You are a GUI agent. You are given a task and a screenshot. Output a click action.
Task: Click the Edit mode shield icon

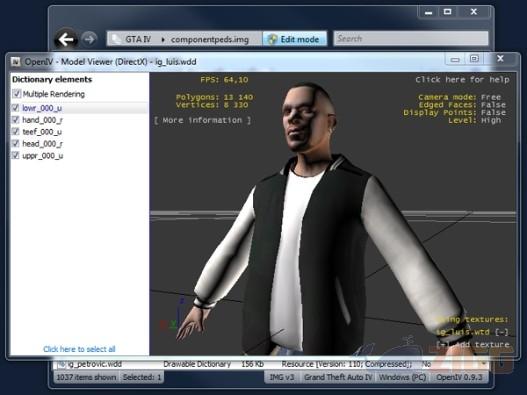tap(272, 39)
